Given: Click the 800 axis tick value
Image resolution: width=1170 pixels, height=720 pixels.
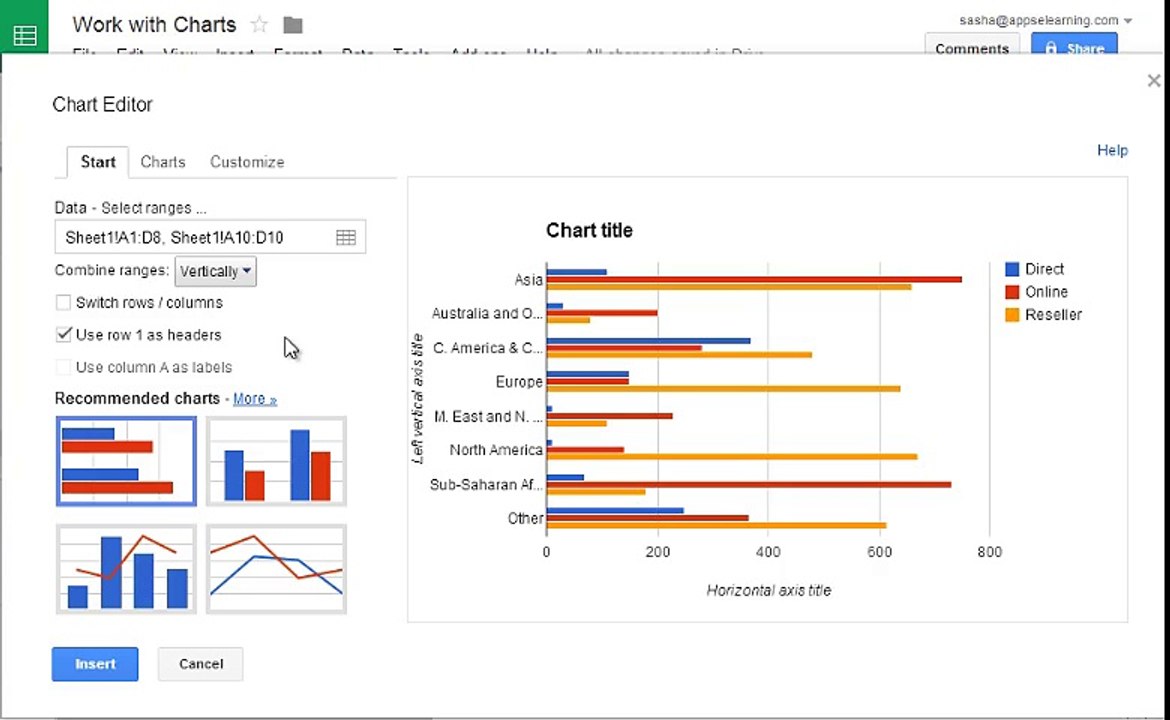Looking at the screenshot, I should 989,552.
